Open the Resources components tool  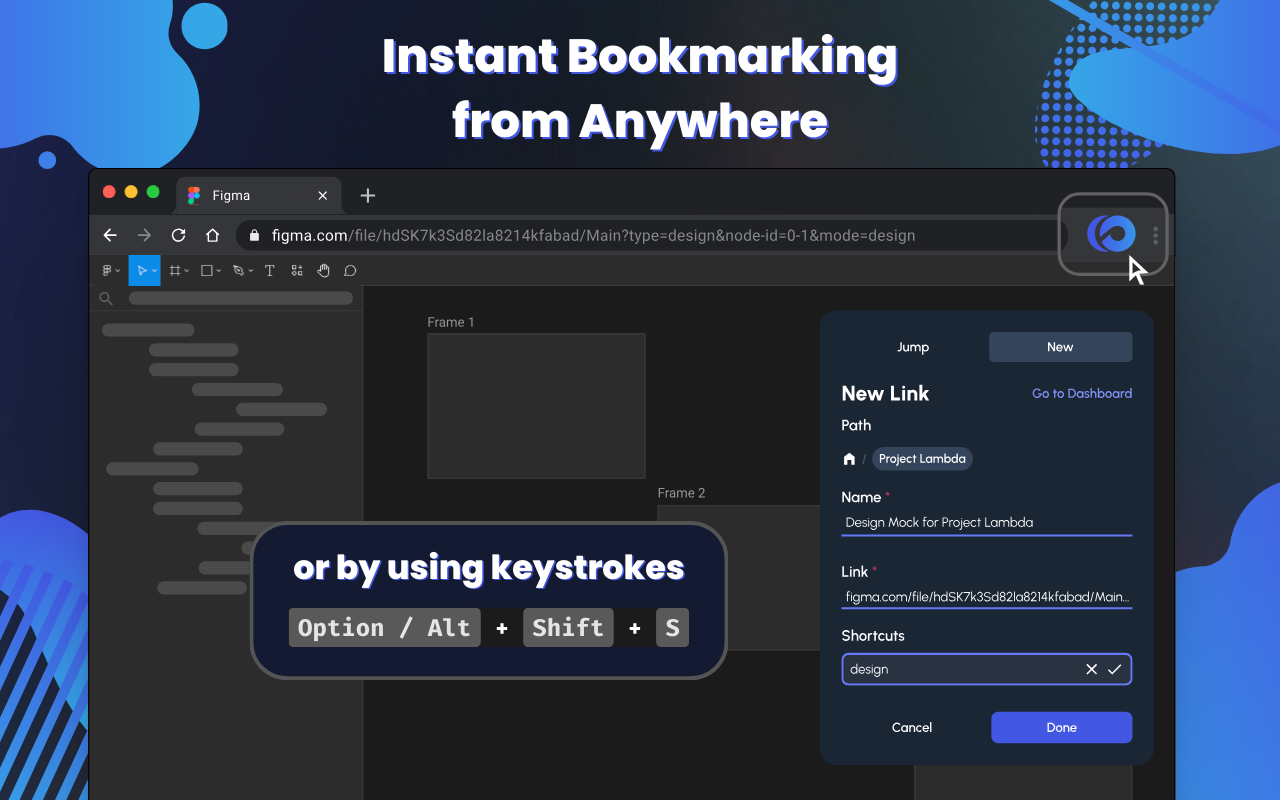pyautogui.click(x=297, y=270)
